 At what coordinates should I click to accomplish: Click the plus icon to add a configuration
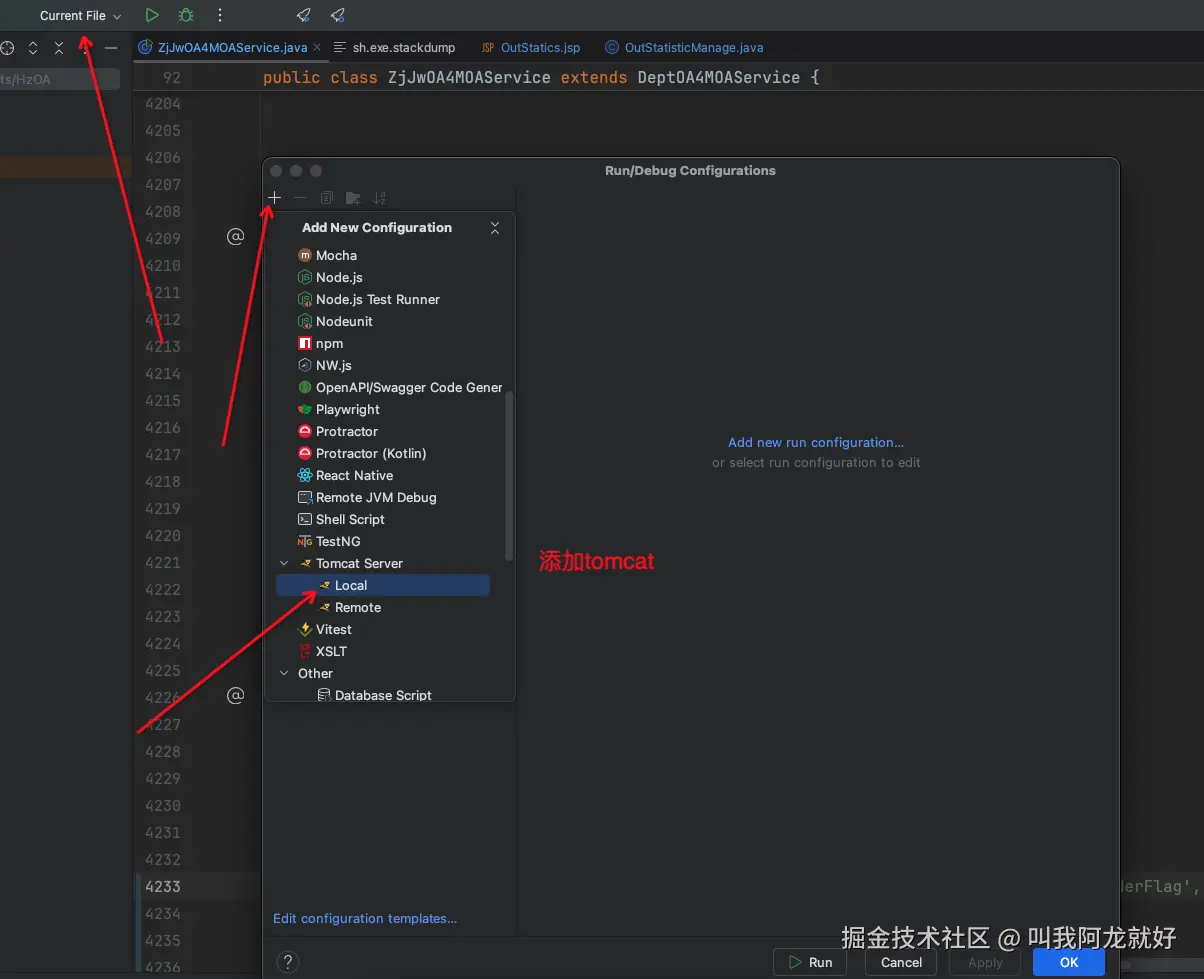[x=274, y=198]
